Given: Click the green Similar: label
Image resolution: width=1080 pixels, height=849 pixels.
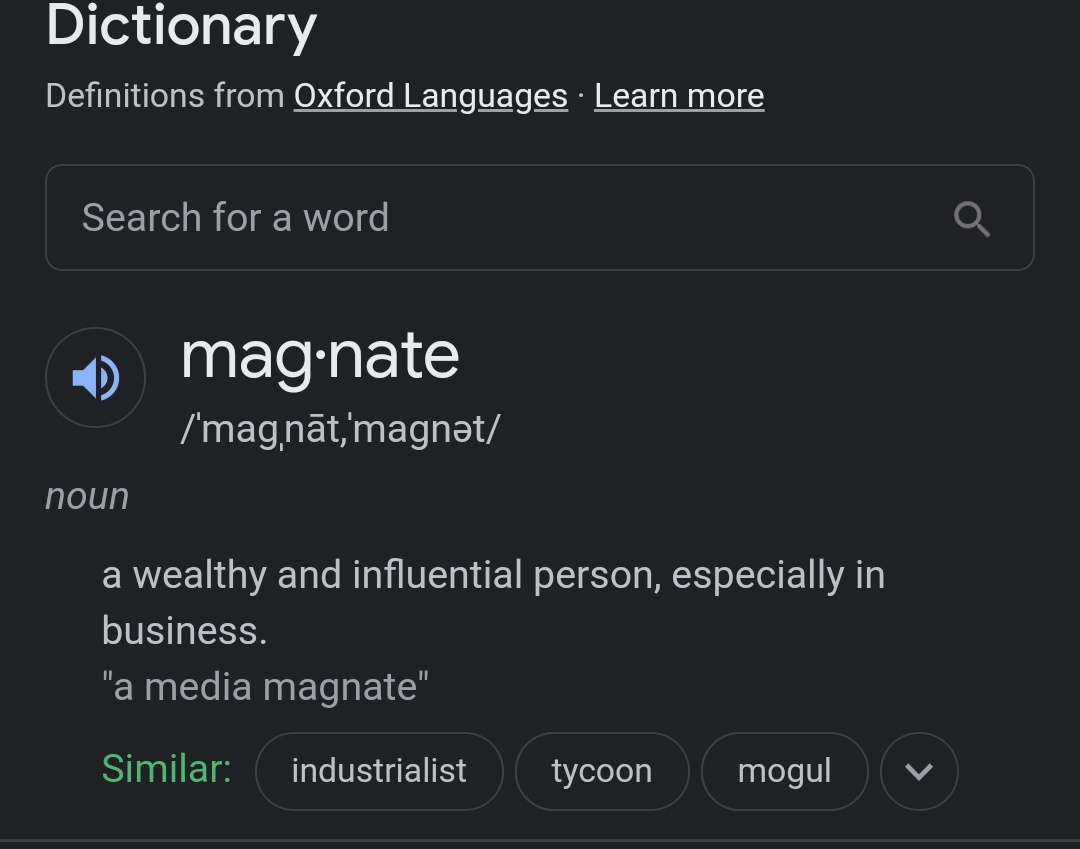Looking at the screenshot, I should tap(166, 769).
